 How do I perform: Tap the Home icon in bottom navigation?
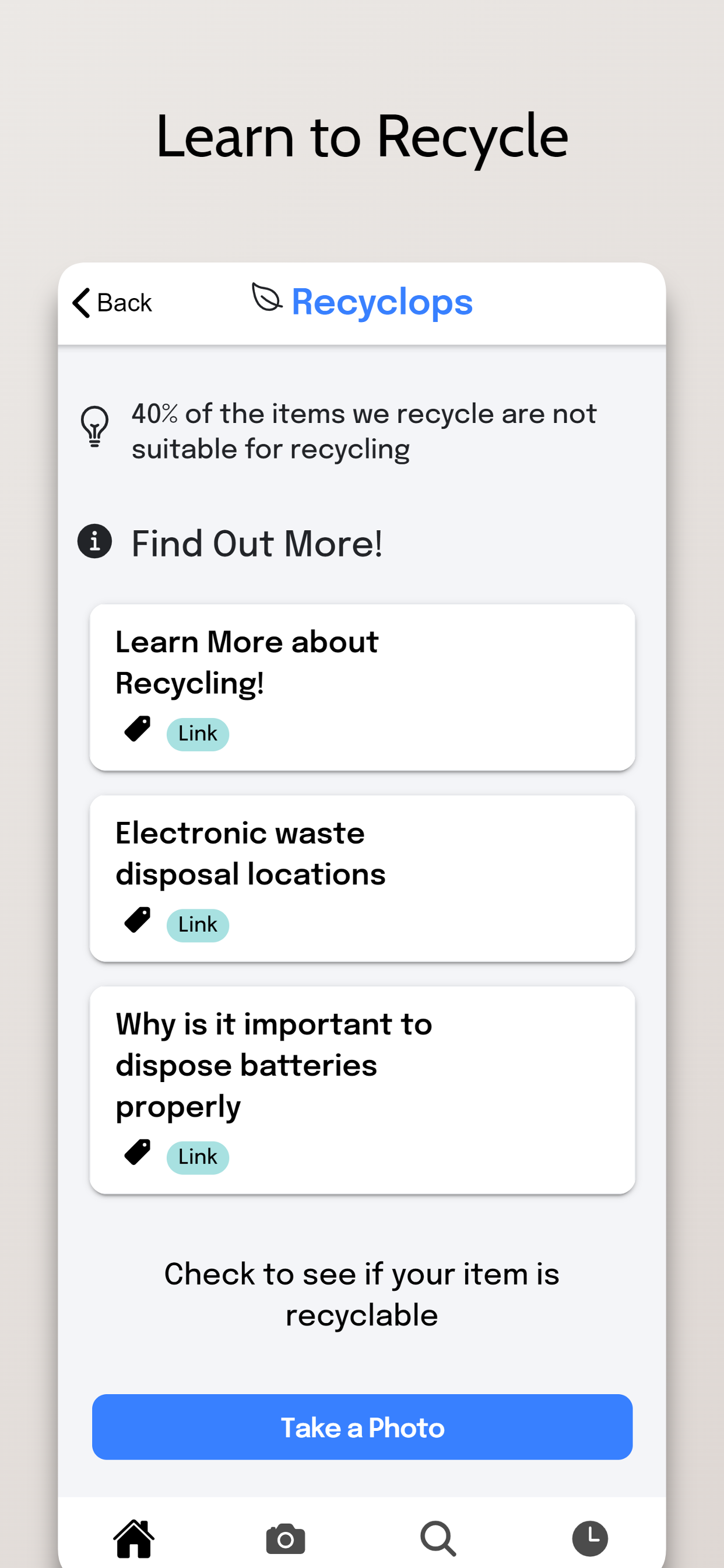pyautogui.click(x=134, y=1538)
